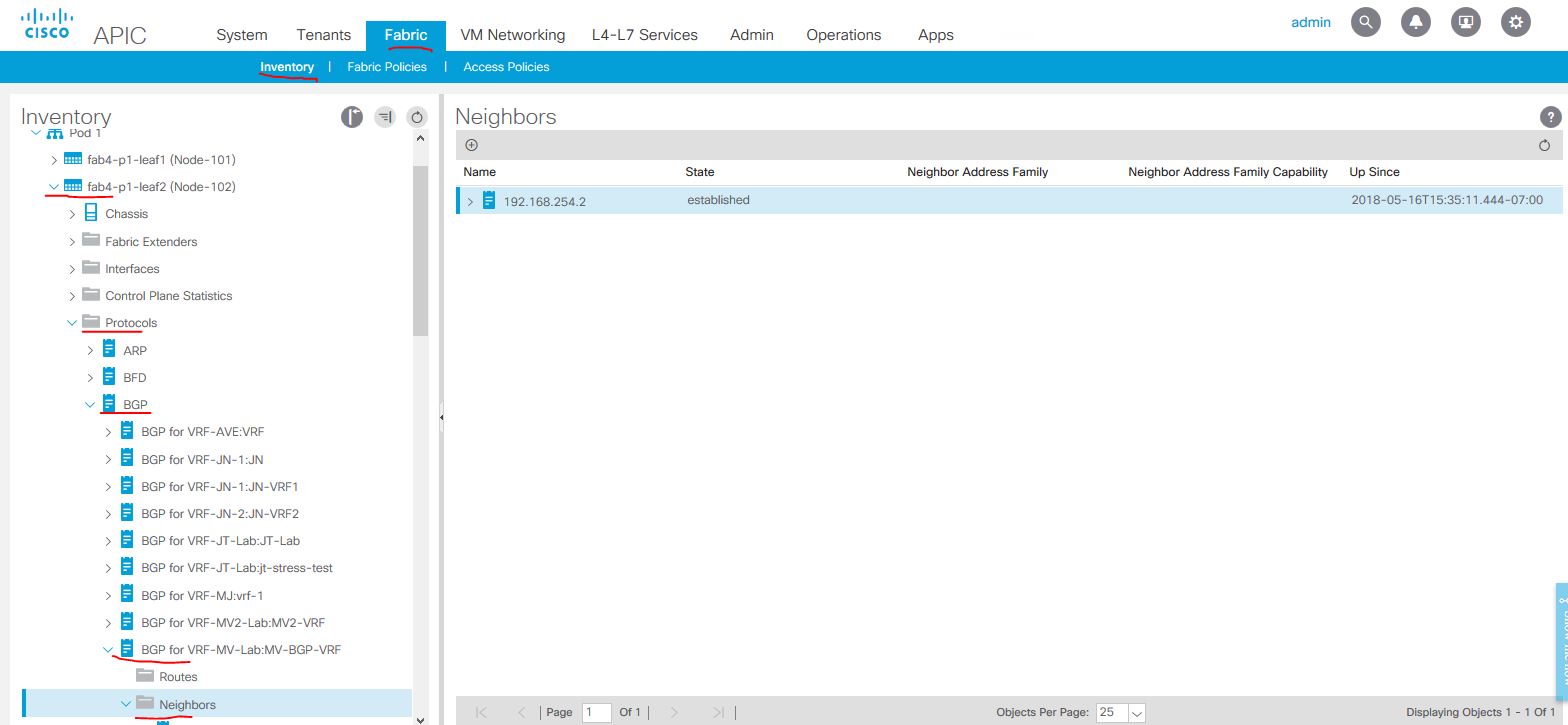Click the admin user link

(x=1311, y=22)
